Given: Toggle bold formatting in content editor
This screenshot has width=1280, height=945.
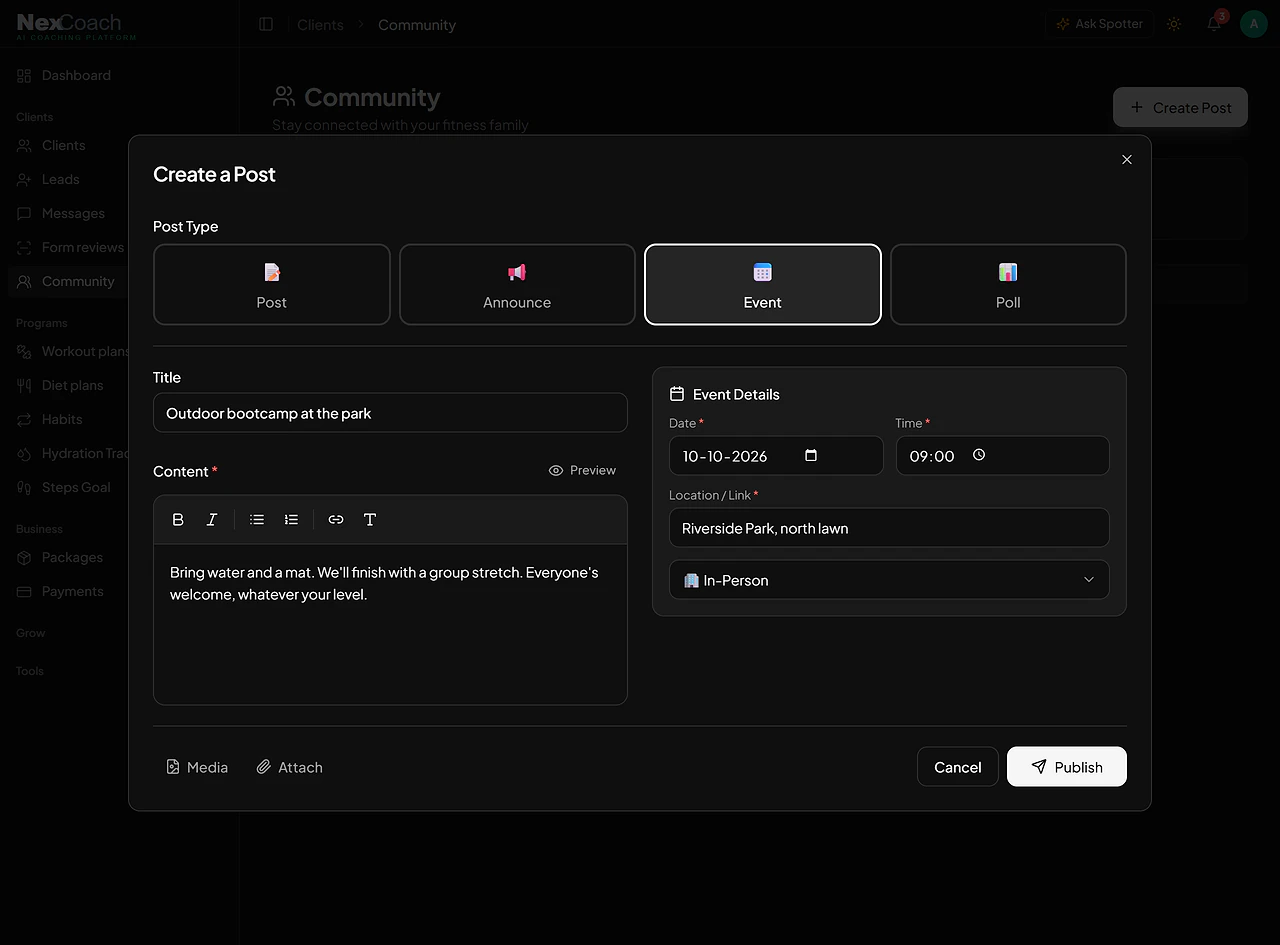Looking at the screenshot, I should pyautogui.click(x=178, y=520).
